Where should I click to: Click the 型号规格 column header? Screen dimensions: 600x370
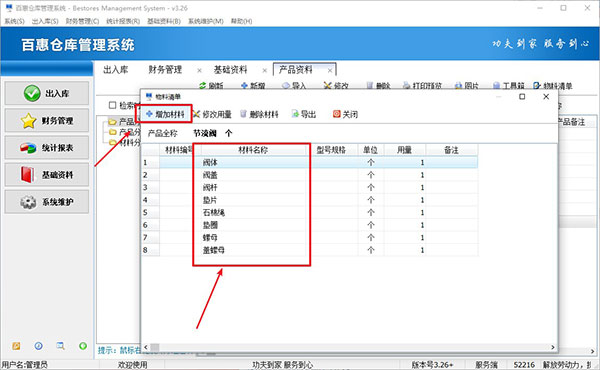(x=331, y=150)
